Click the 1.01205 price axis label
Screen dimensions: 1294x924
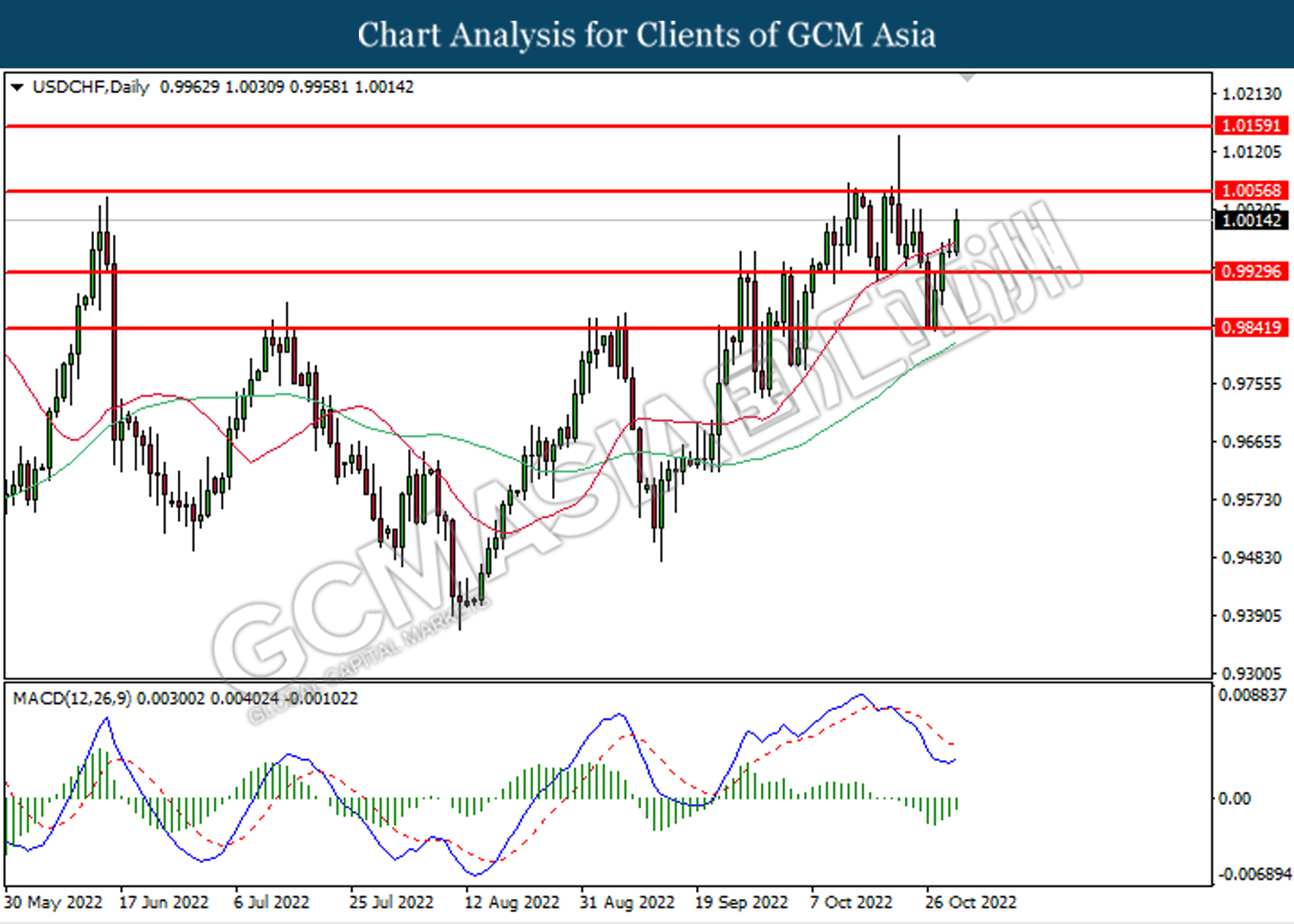point(1252,153)
